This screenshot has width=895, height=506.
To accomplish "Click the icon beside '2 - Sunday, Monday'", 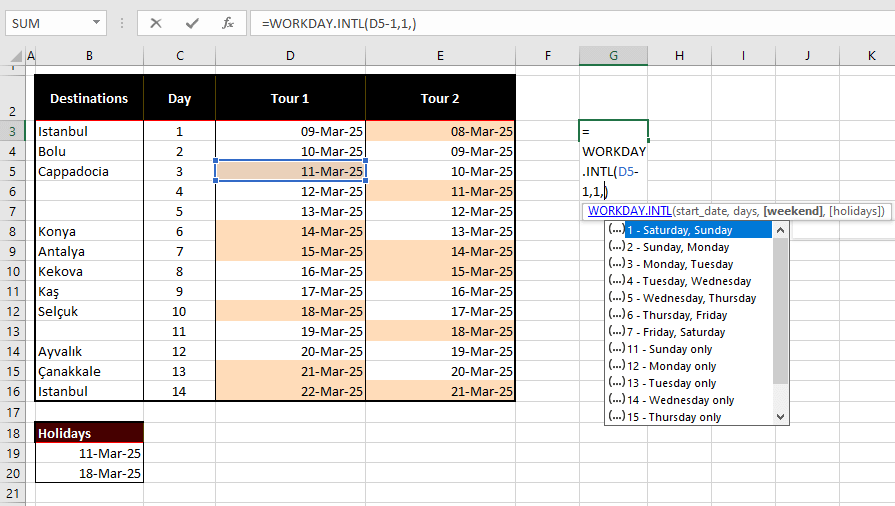I will 616,247.
